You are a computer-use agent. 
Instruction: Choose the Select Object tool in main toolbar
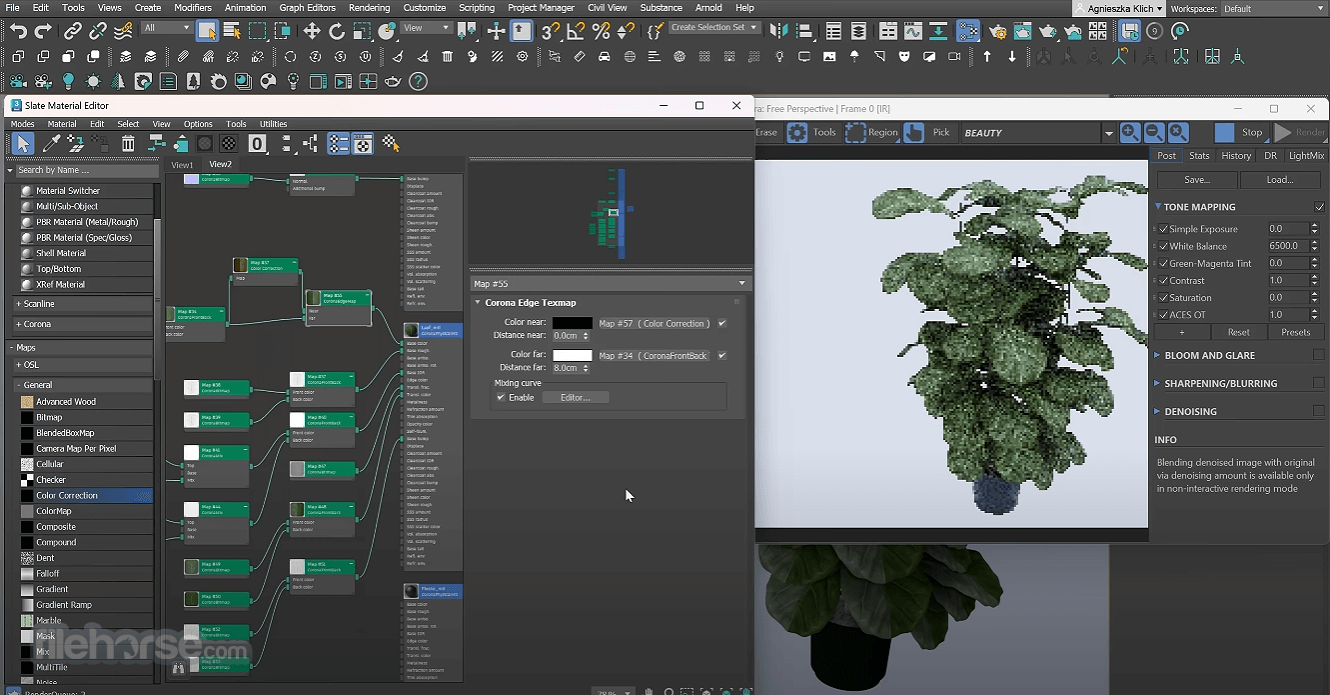point(207,31)
